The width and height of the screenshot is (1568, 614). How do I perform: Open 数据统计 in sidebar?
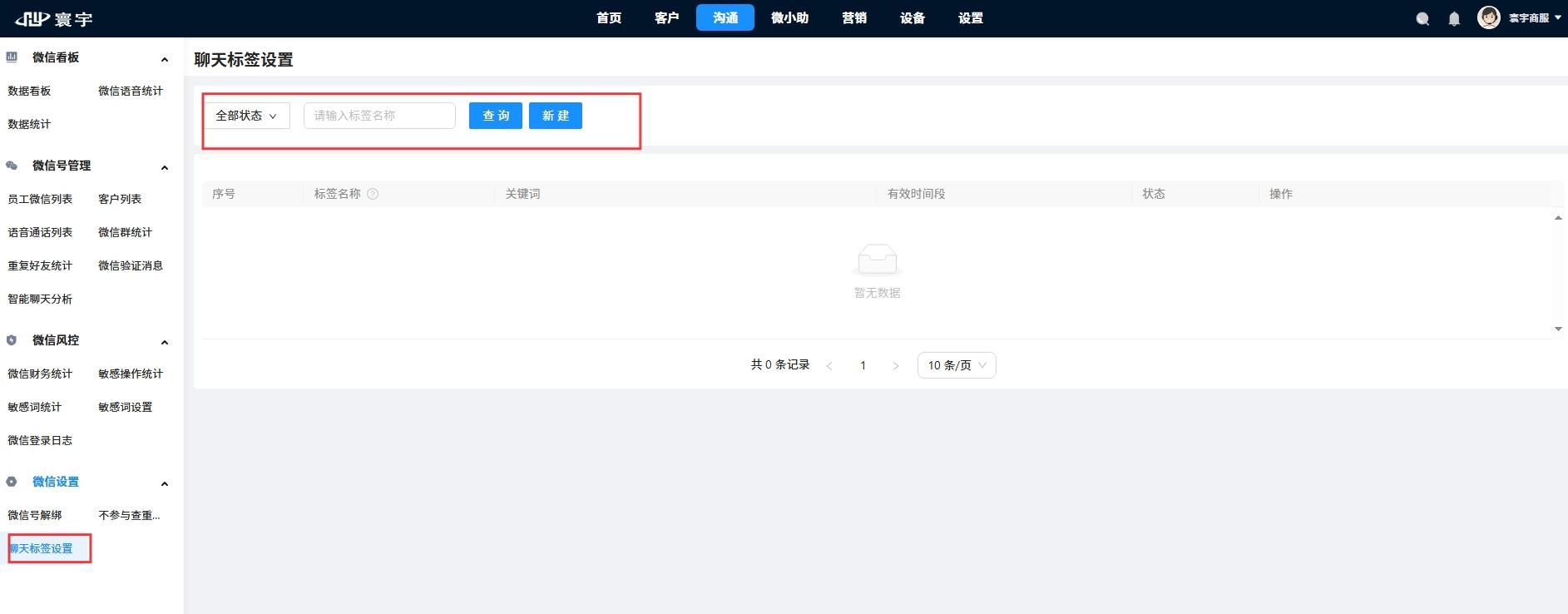(29, 124)
